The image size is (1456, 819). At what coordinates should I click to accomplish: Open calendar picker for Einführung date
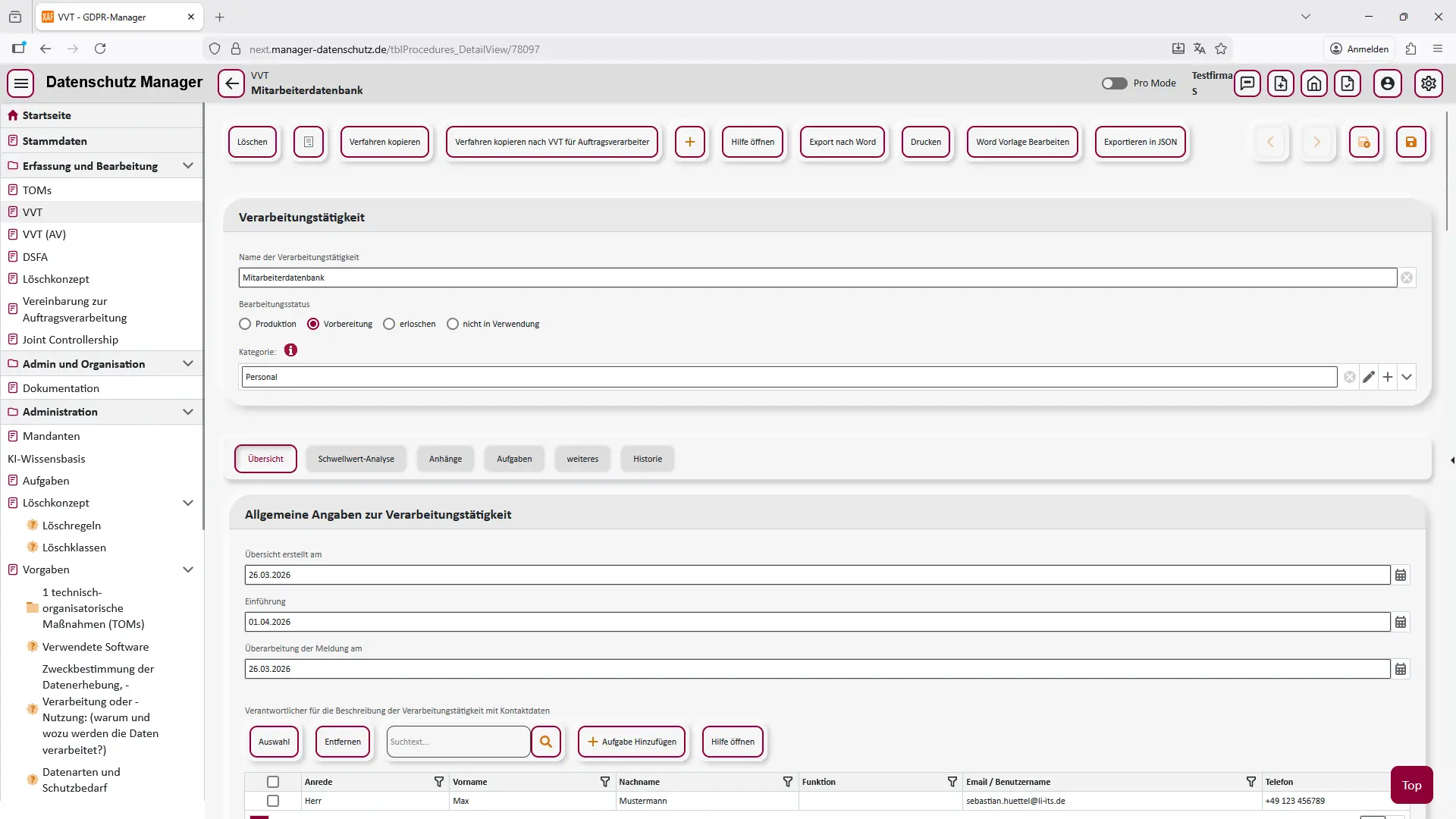pos(1401,622)
